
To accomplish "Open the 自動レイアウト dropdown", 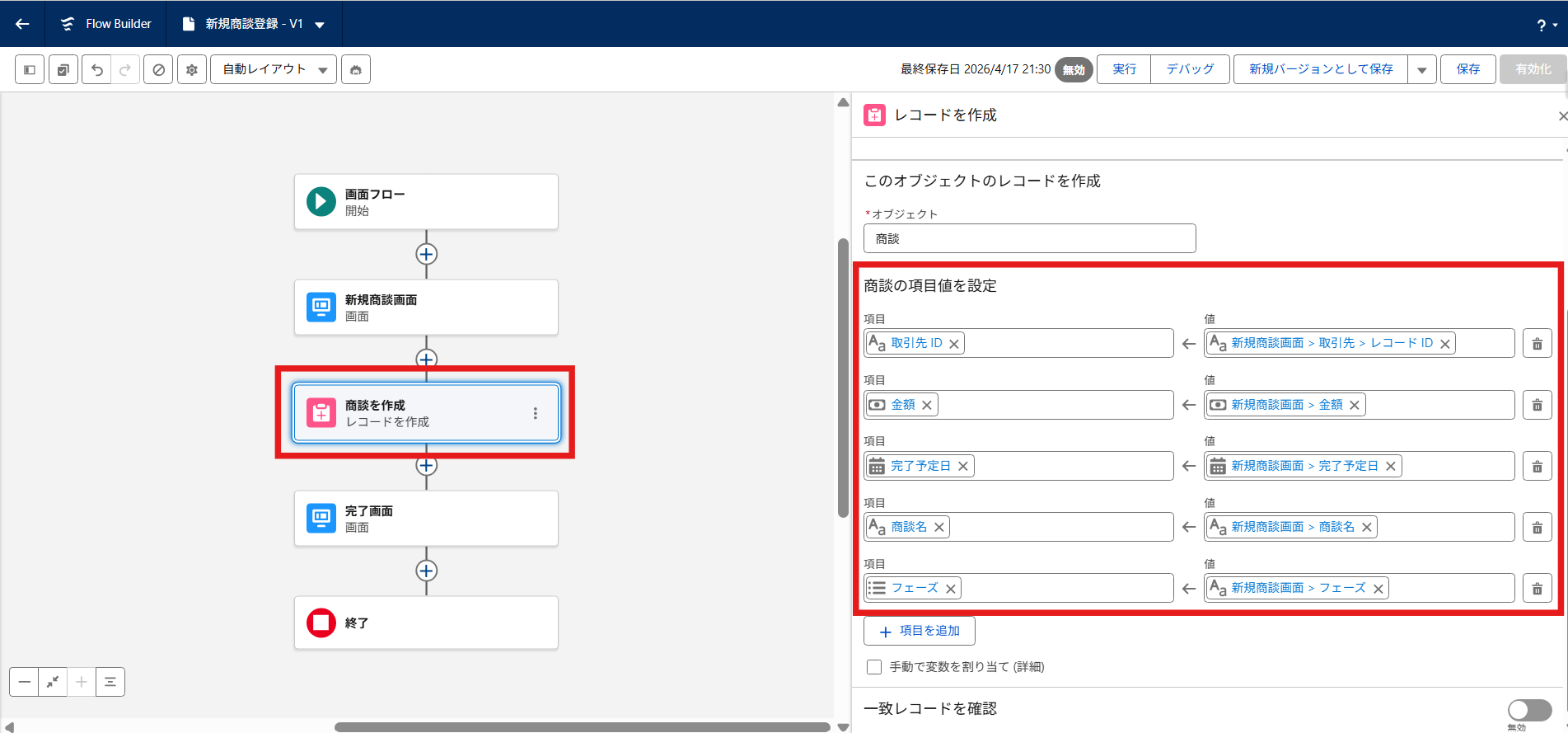I will pos(273,69).
